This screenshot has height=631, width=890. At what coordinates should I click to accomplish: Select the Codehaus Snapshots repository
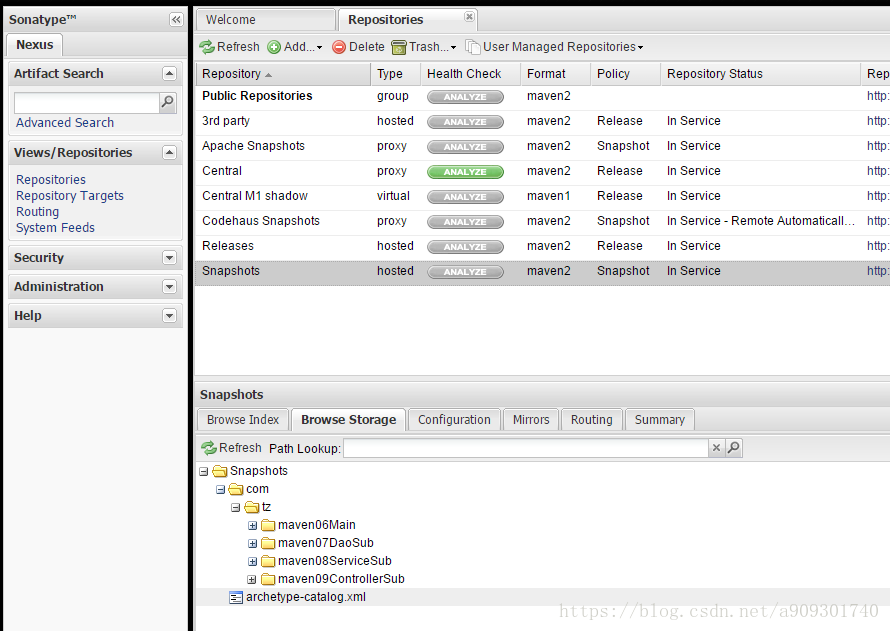(542, 222)
